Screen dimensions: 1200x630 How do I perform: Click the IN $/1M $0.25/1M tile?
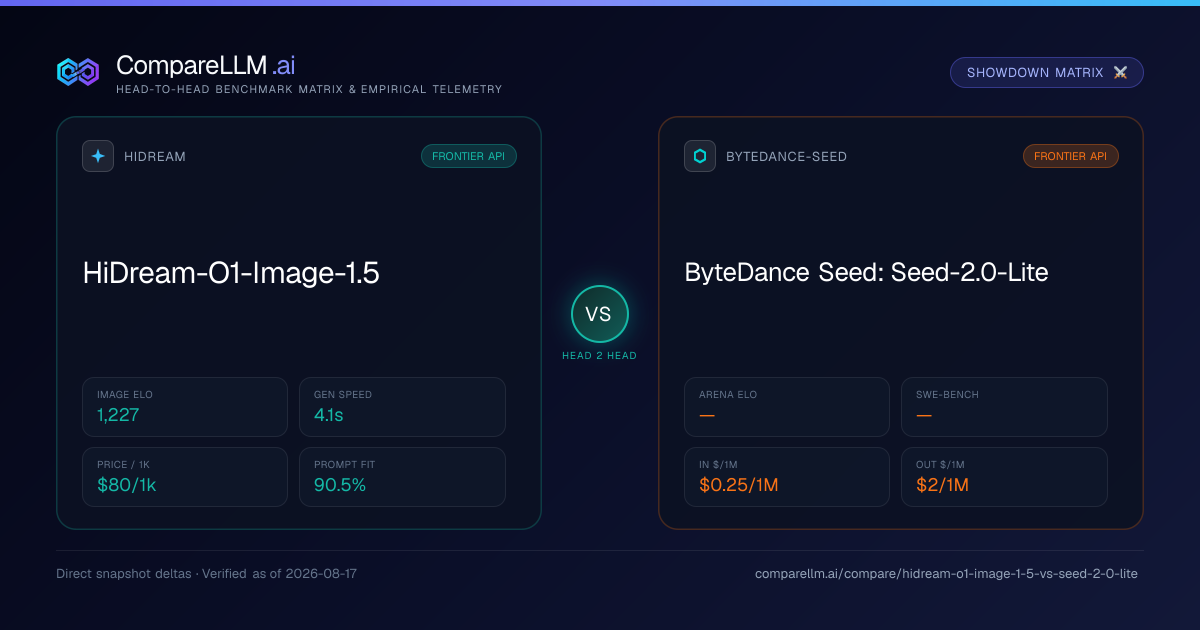click(787, 477)
